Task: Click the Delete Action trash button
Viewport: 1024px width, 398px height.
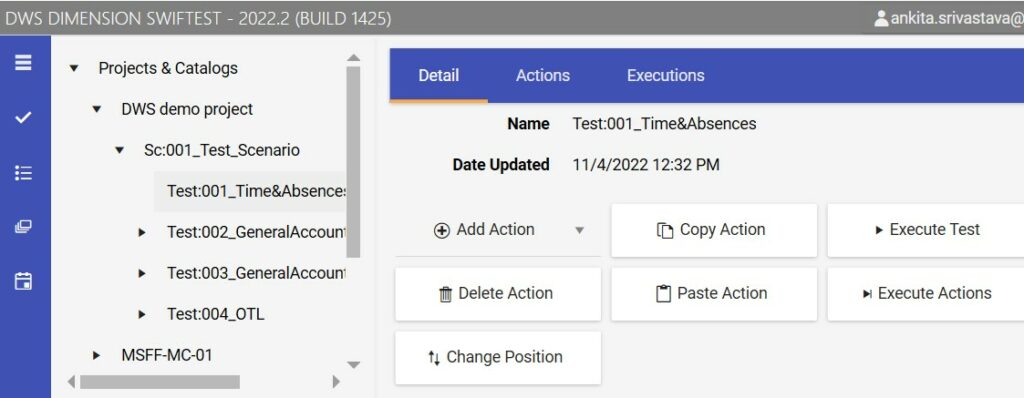Action: (x=498, y=294)
